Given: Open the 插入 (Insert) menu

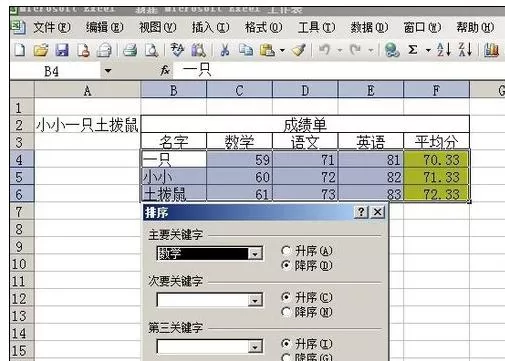Looking at the screenshot, I should click(x=211, y=27).
